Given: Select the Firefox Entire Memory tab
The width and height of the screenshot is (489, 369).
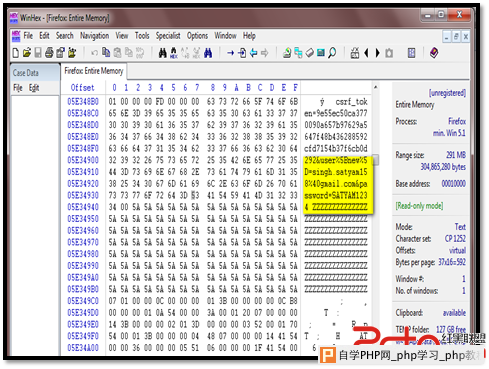Looking at the screenshot, I should coord(94,71).
